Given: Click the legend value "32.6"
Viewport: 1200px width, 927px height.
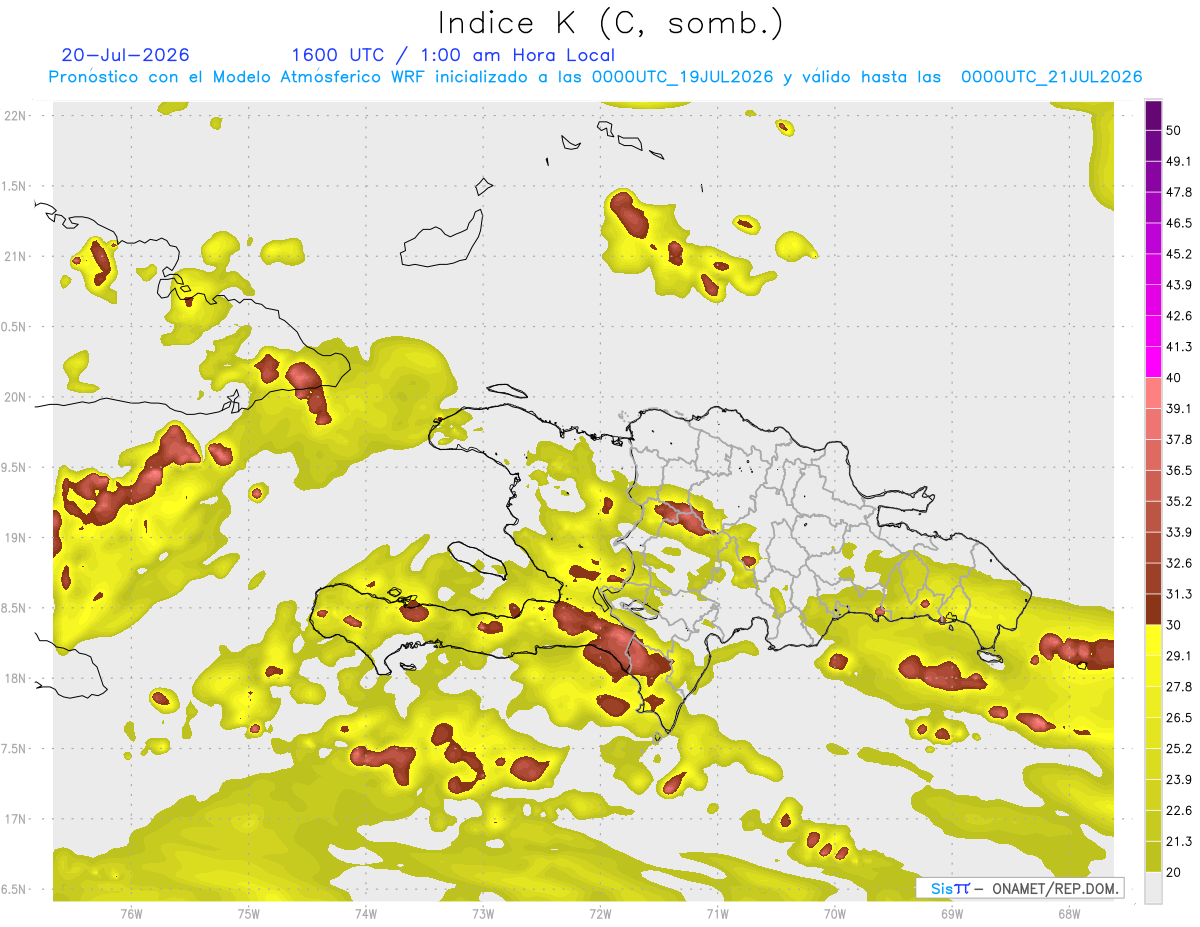Looking at the screenshot, I should point(1179,563).
